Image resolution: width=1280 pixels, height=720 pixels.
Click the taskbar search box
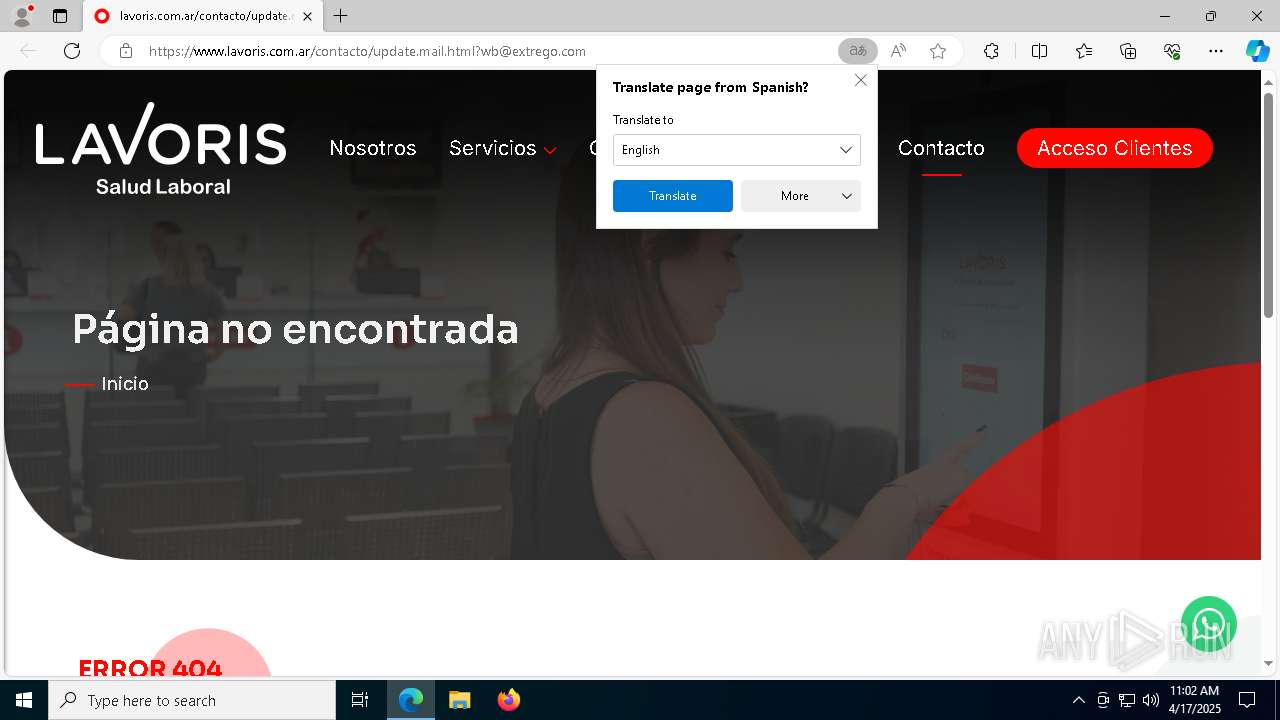coord(192,700)
